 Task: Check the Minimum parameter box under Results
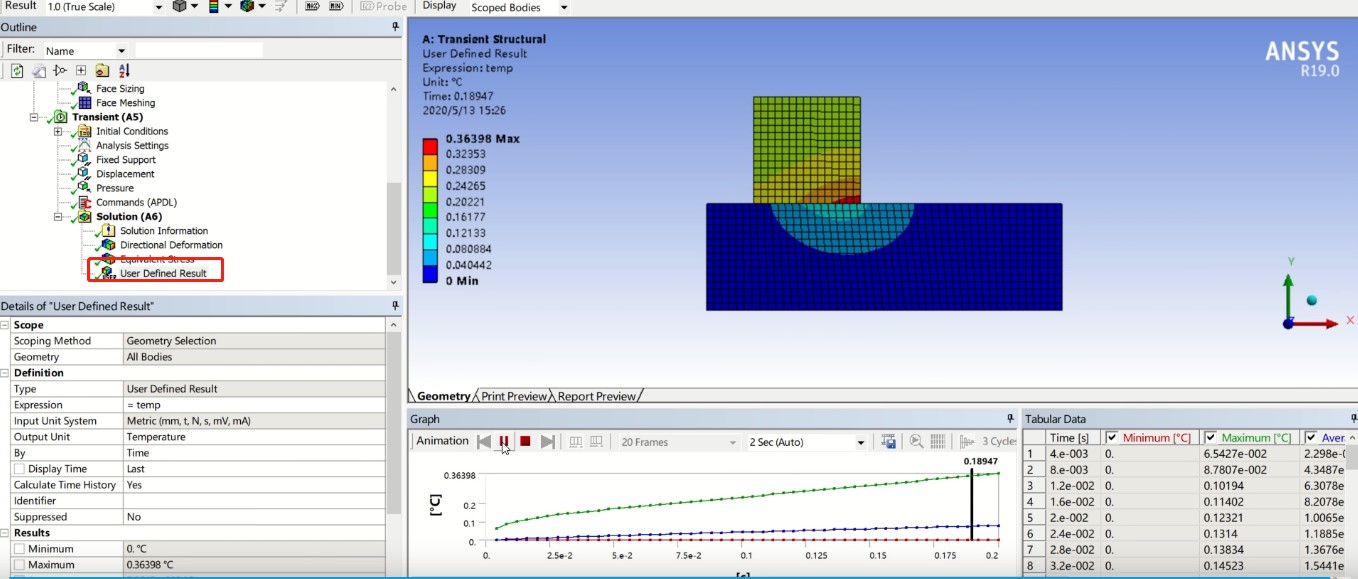click(x=19, y=549)
